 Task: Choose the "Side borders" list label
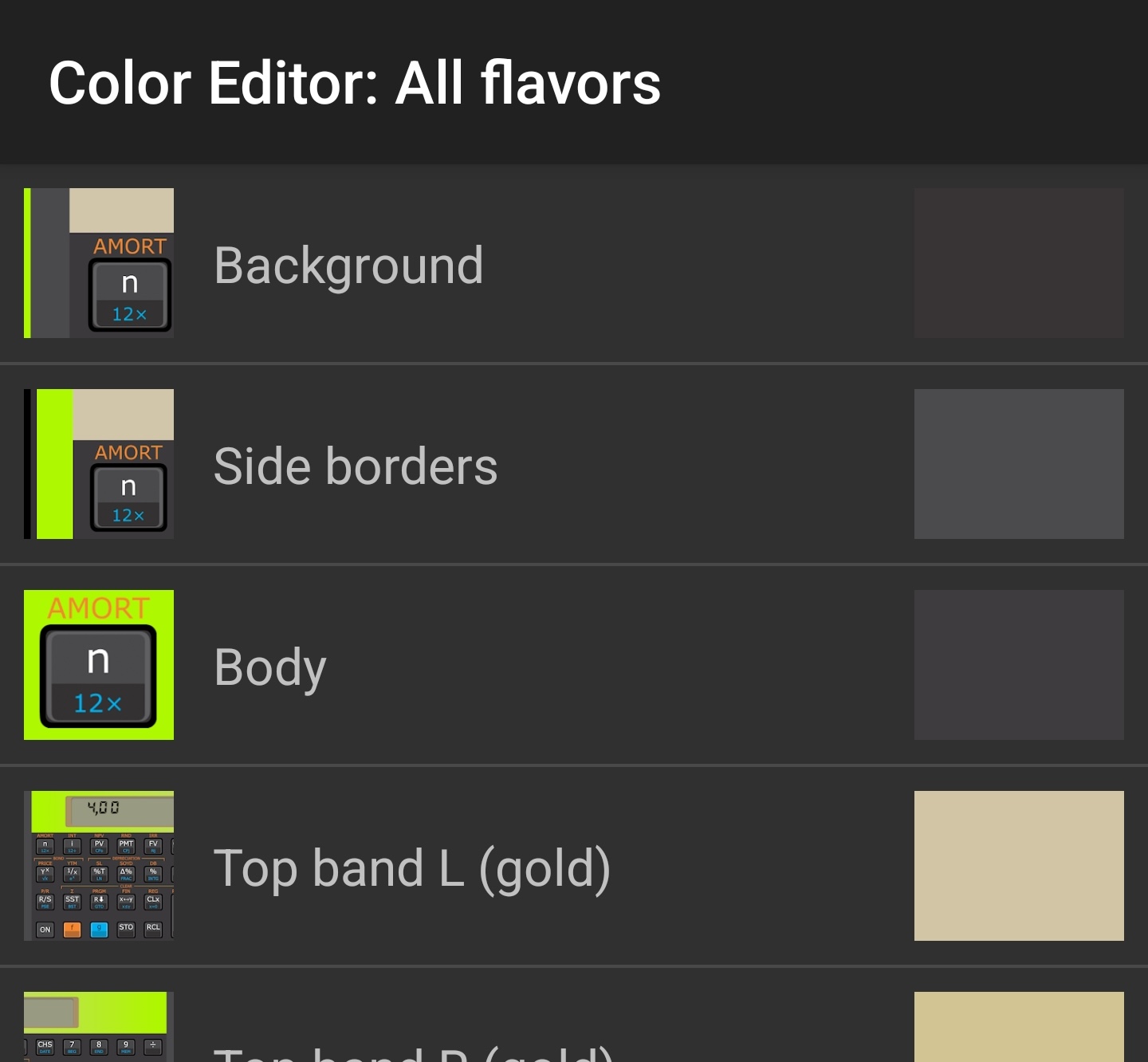[x=356, y=466]
